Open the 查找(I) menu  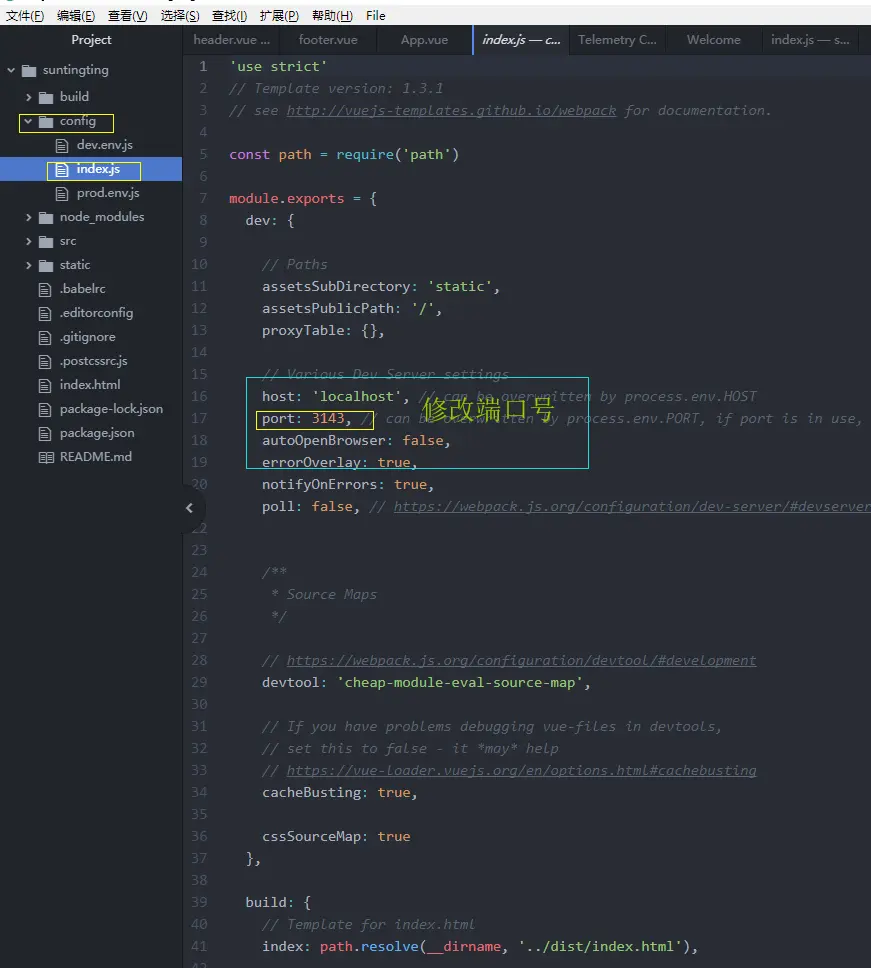[230, 16]
